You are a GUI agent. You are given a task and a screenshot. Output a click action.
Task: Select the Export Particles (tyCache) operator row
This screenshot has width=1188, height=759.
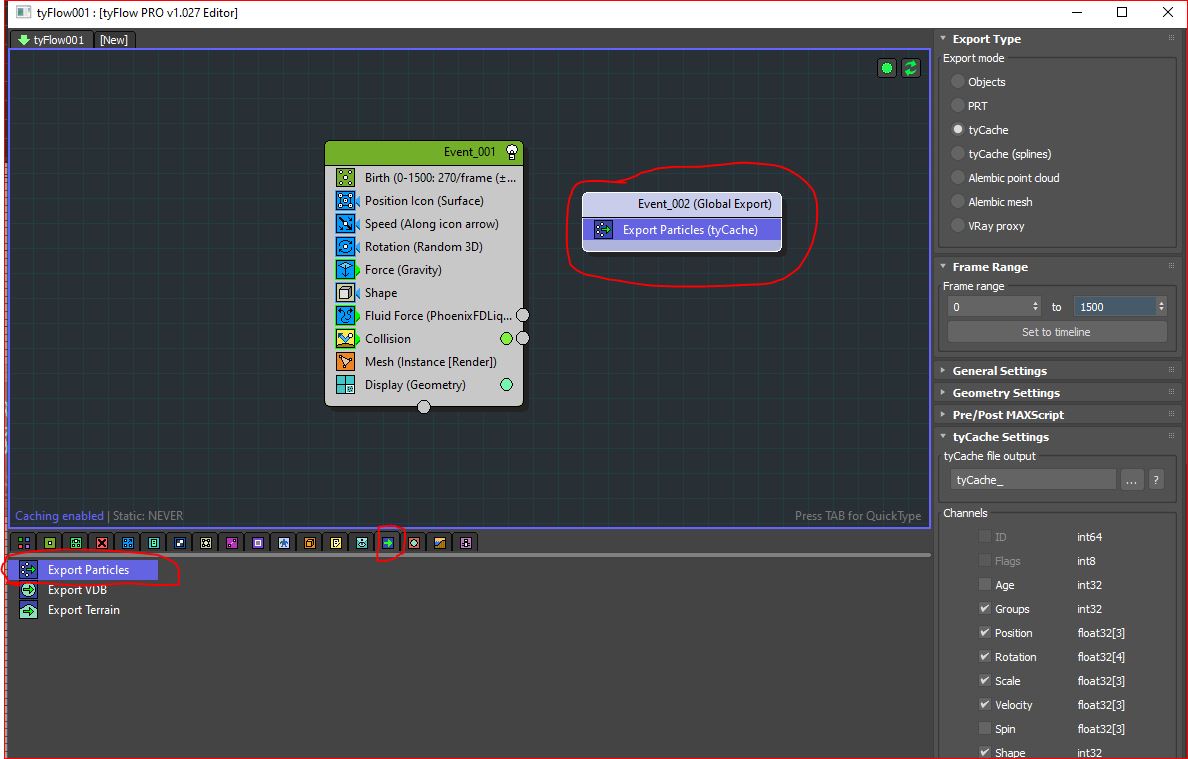tap(682, 230)
